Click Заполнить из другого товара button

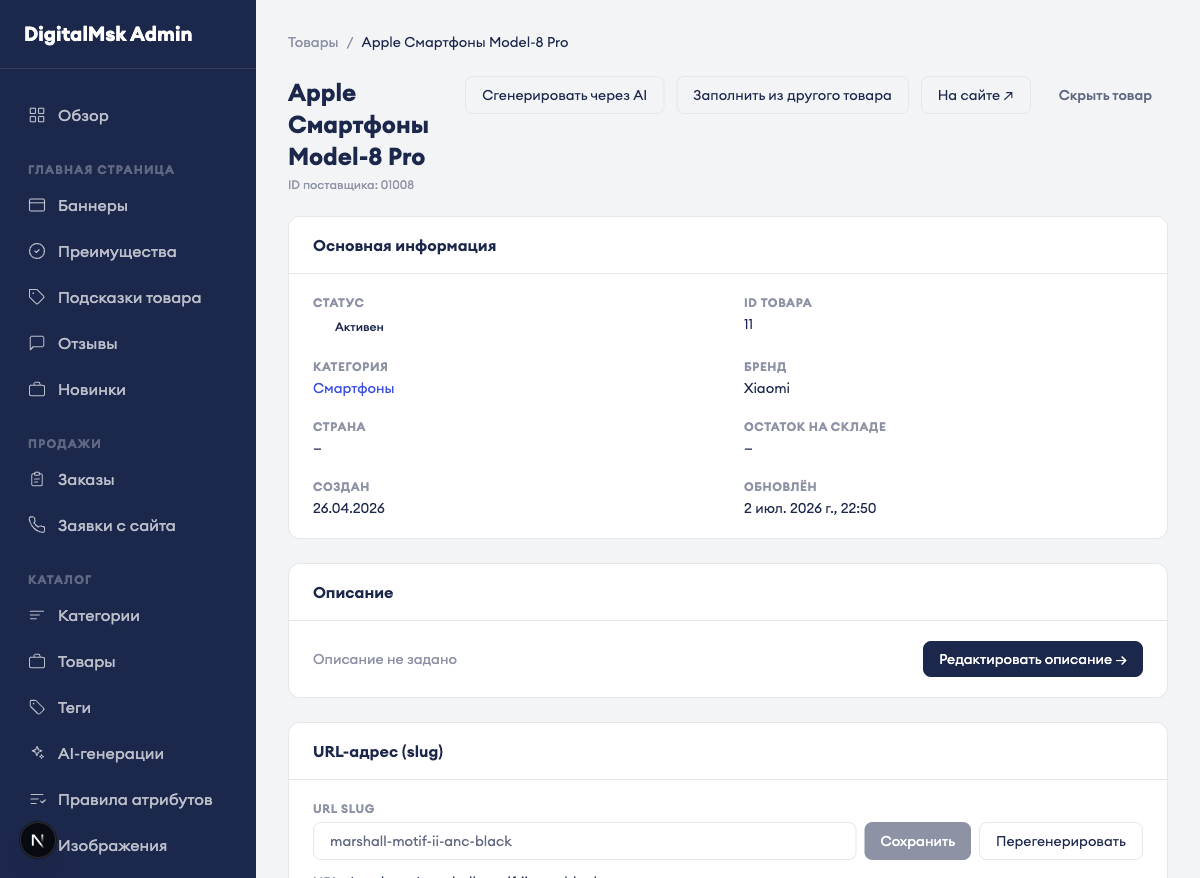(792, 96)
